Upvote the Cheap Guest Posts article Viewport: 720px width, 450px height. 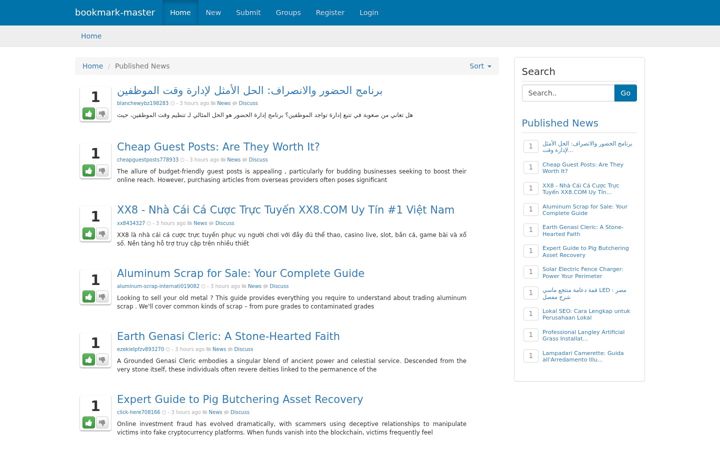[89, 170]
